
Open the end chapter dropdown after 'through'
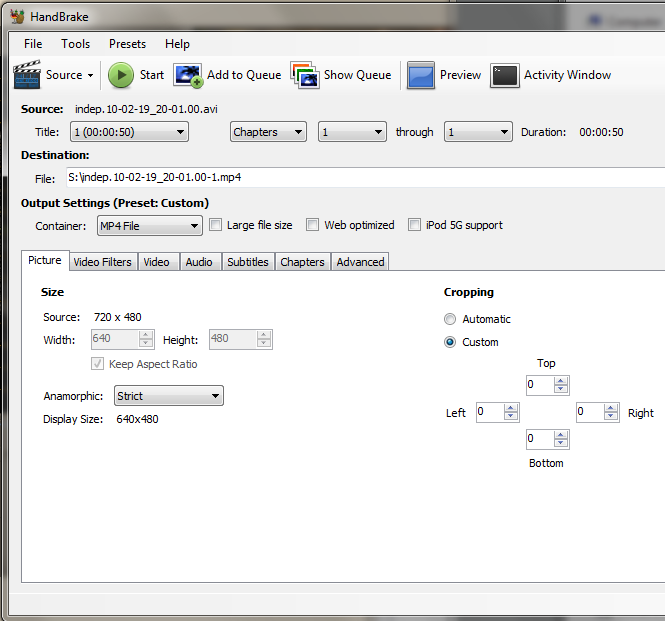click(478, 132)
